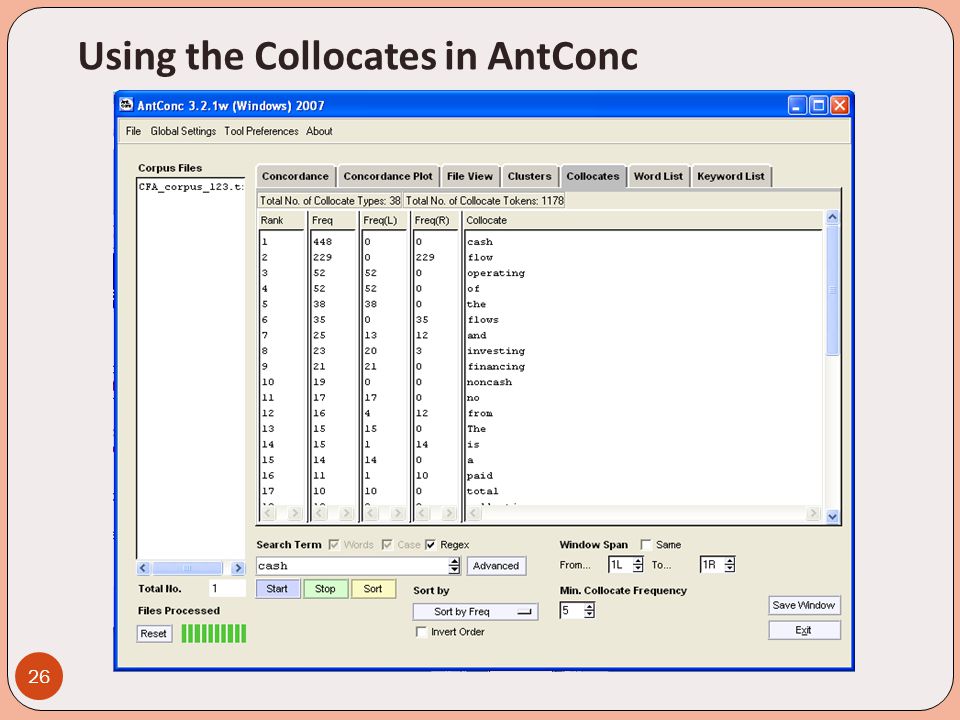Uncheck the Regex checkbox

430,544
